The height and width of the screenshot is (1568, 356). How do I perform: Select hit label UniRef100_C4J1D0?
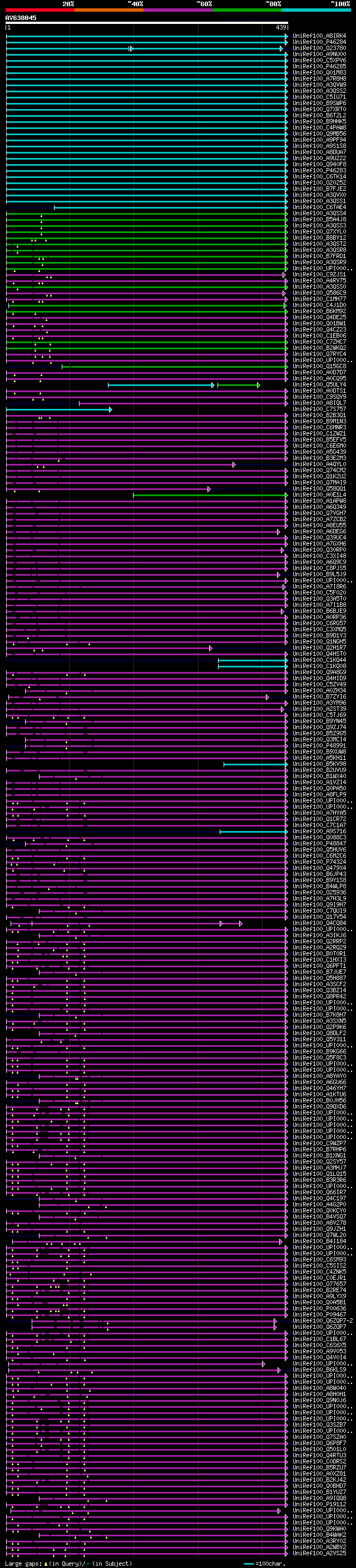click(319, 305)
